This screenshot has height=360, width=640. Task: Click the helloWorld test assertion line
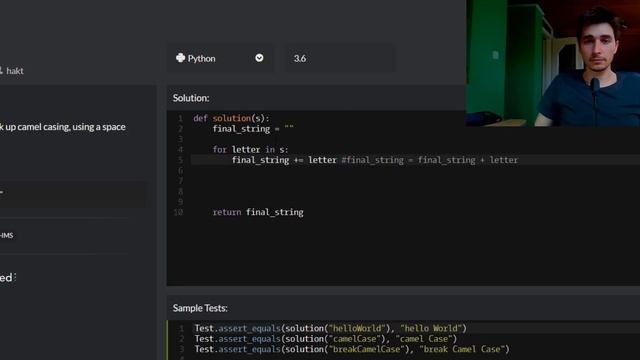pos(330,328)
